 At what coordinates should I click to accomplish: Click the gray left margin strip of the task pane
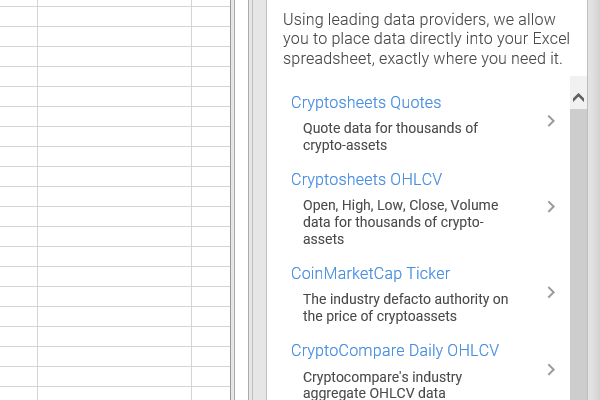(x=259, y=200)
